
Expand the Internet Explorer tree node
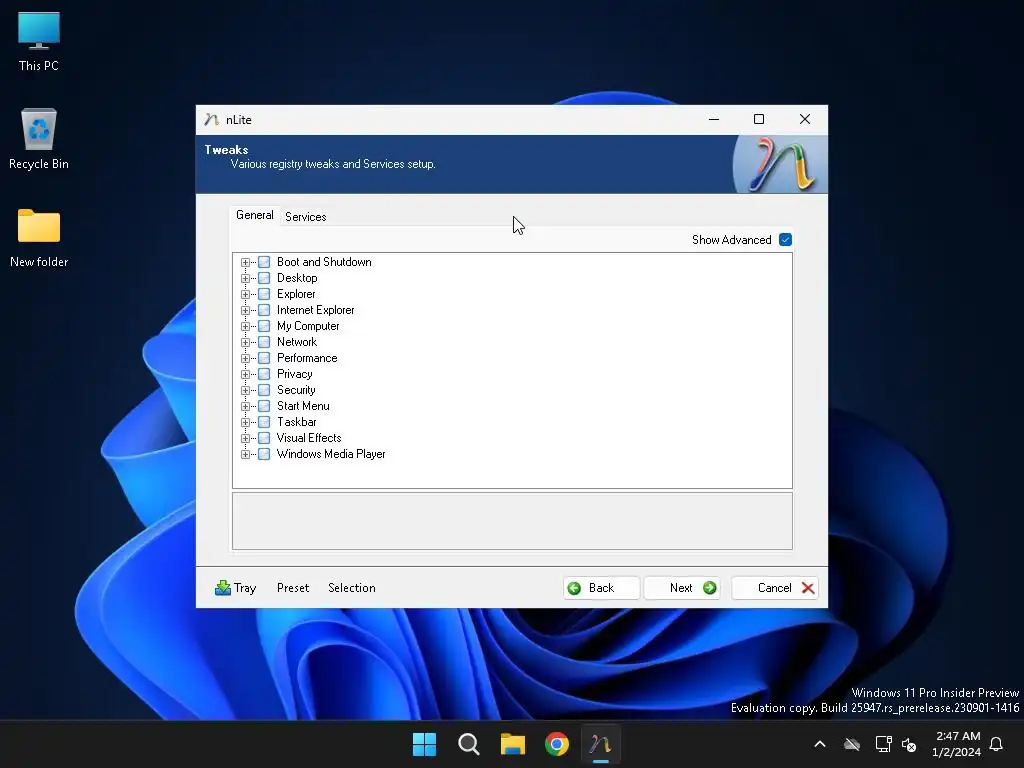[x=246, y=310]
